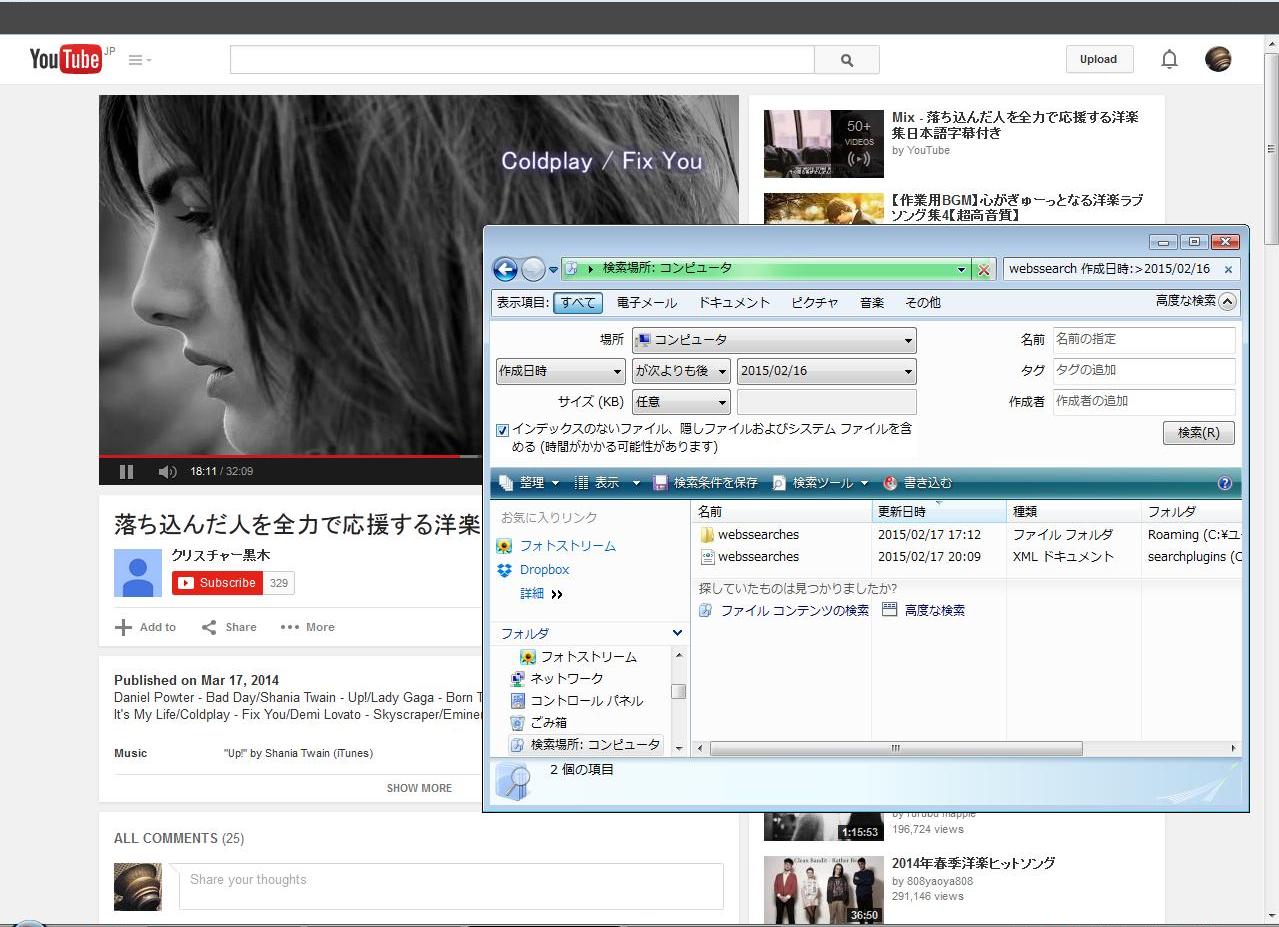The width and height of the screenshot is (1279, 927).
Task: Click the 名前 name input field
Action: tap(1144, 340)
